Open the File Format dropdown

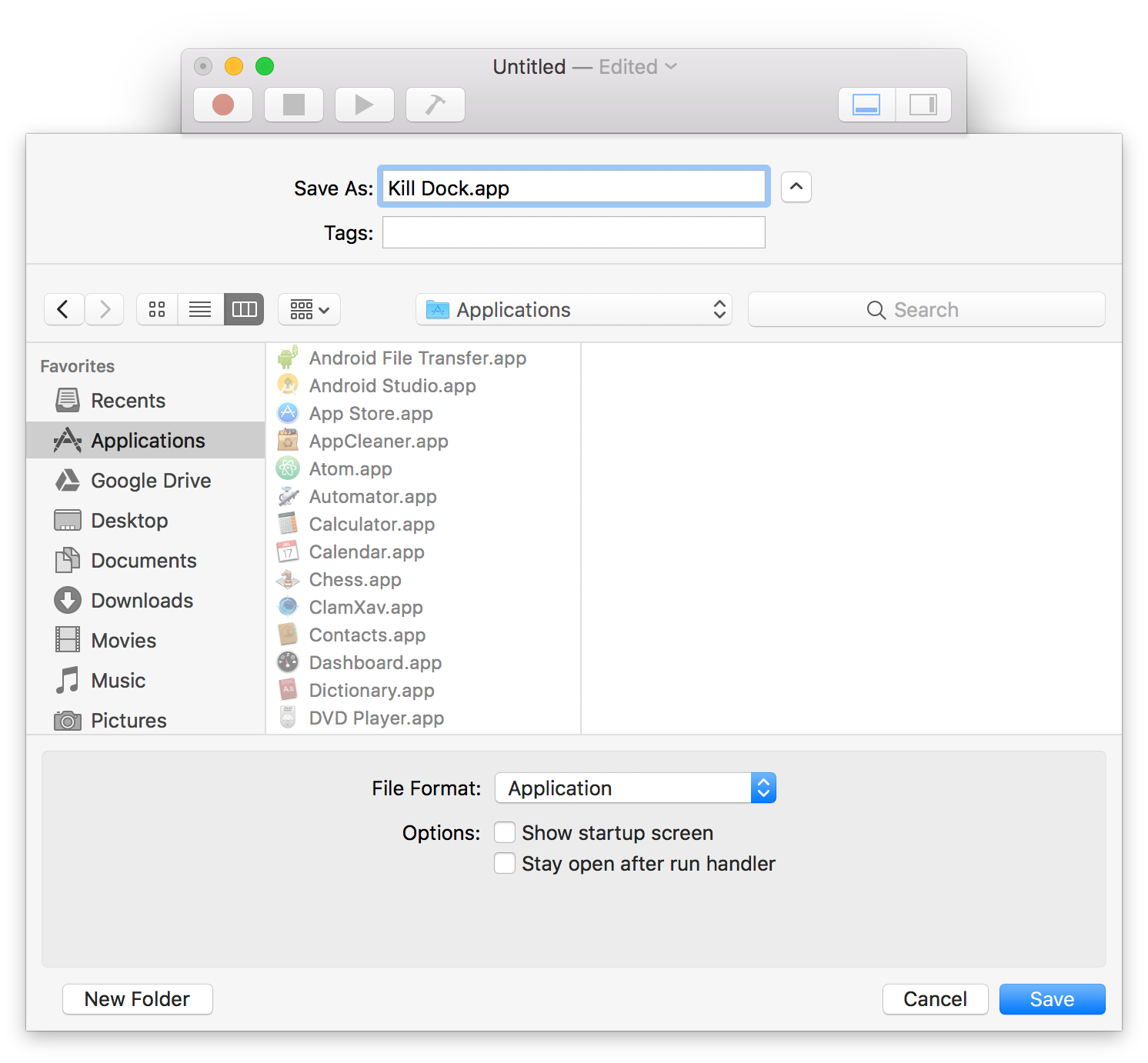point(636,788)
